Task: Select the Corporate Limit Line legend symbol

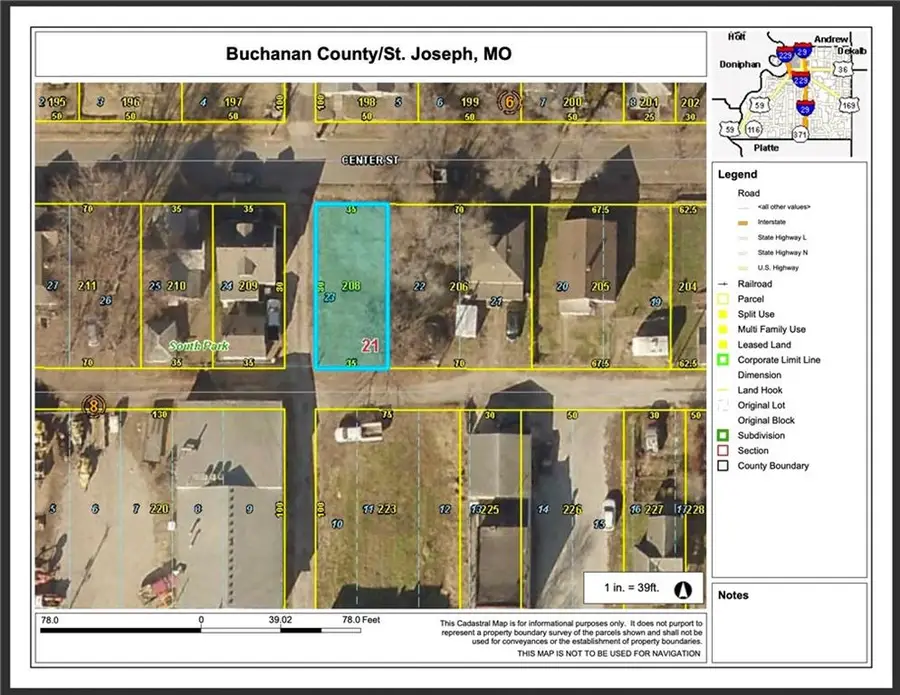Action: coord(722,359)
